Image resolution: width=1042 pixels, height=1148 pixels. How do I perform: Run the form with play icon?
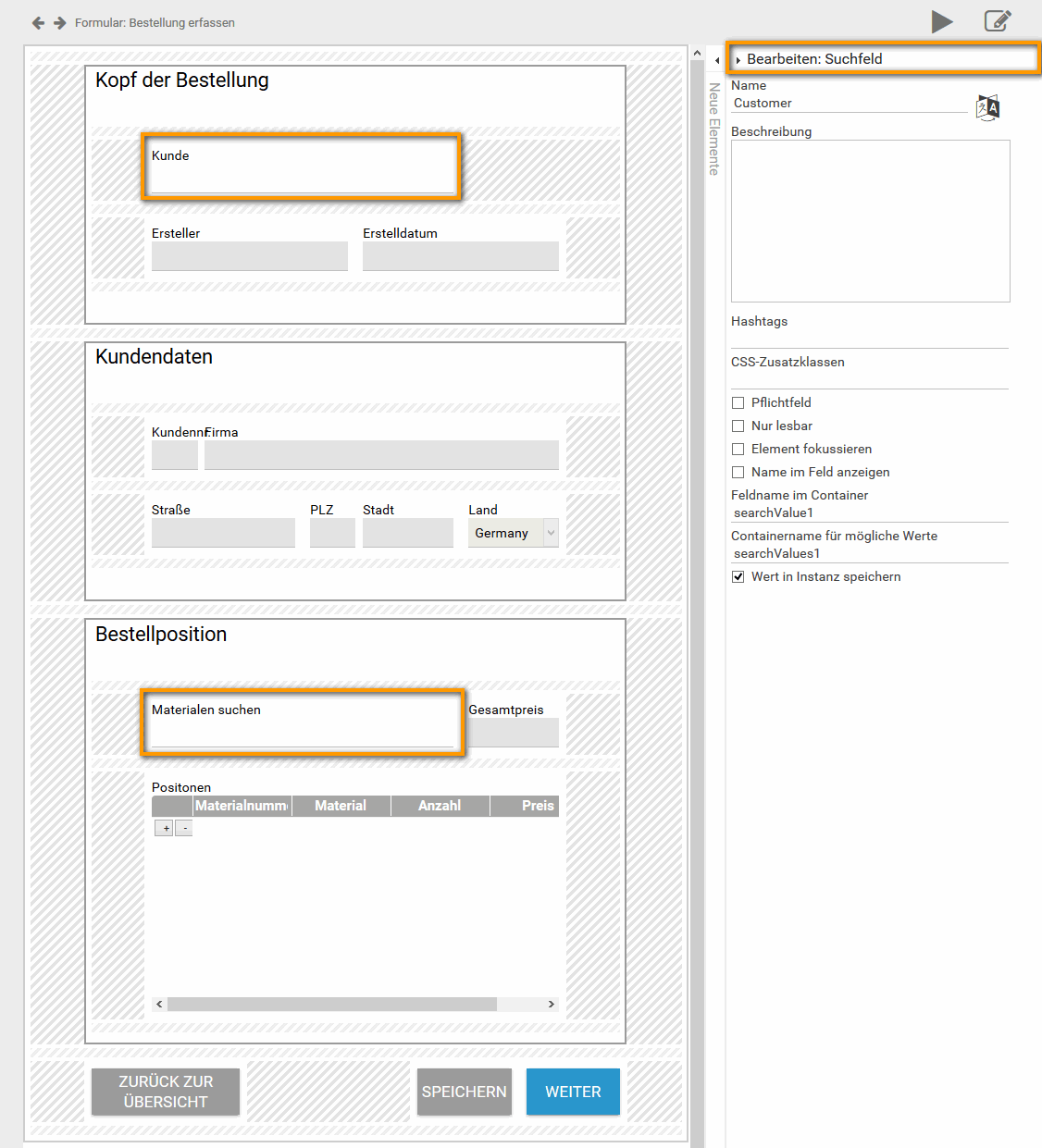[942, 21]
